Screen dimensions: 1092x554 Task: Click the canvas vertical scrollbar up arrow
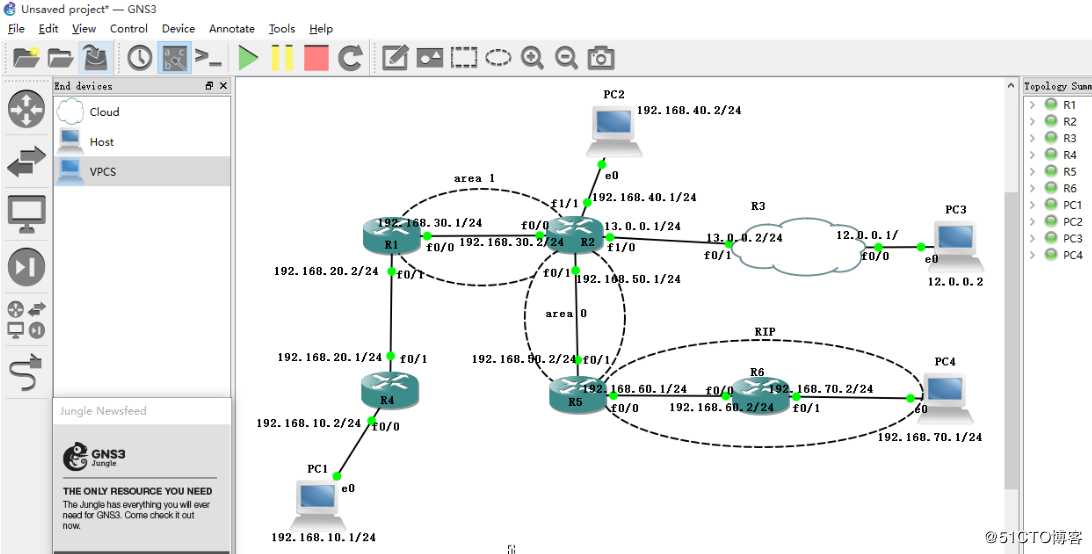tap(1011, 85)
